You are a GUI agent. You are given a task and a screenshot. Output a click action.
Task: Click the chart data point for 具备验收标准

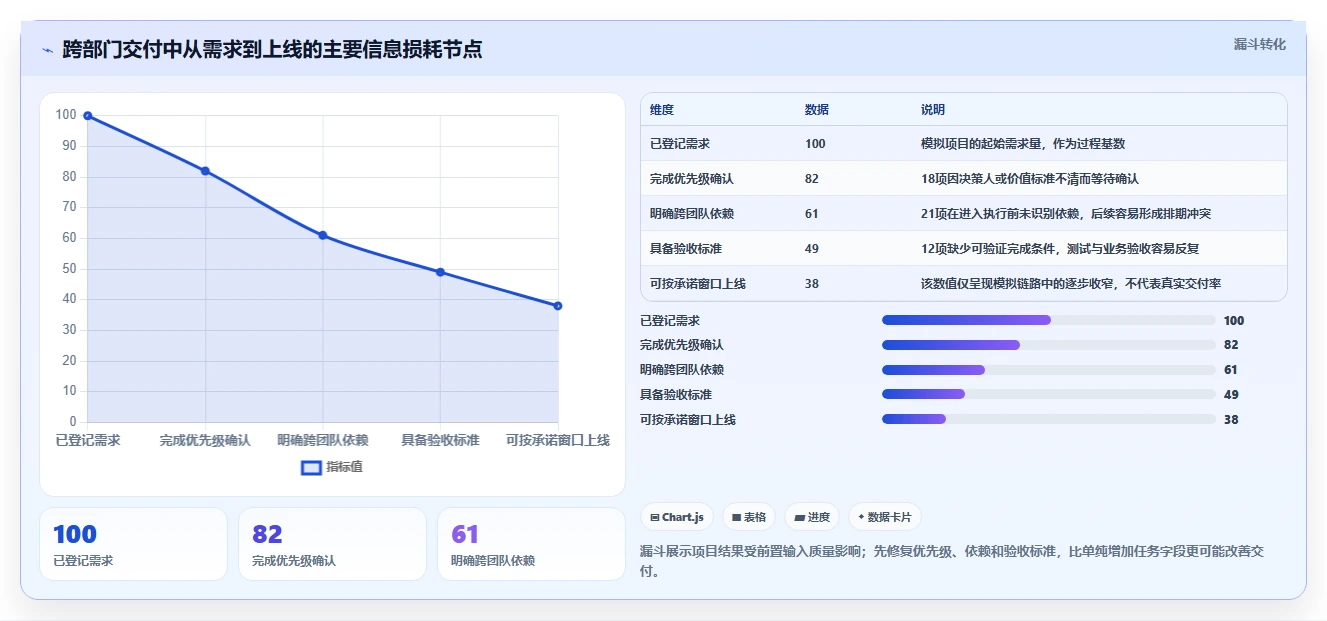440,272
